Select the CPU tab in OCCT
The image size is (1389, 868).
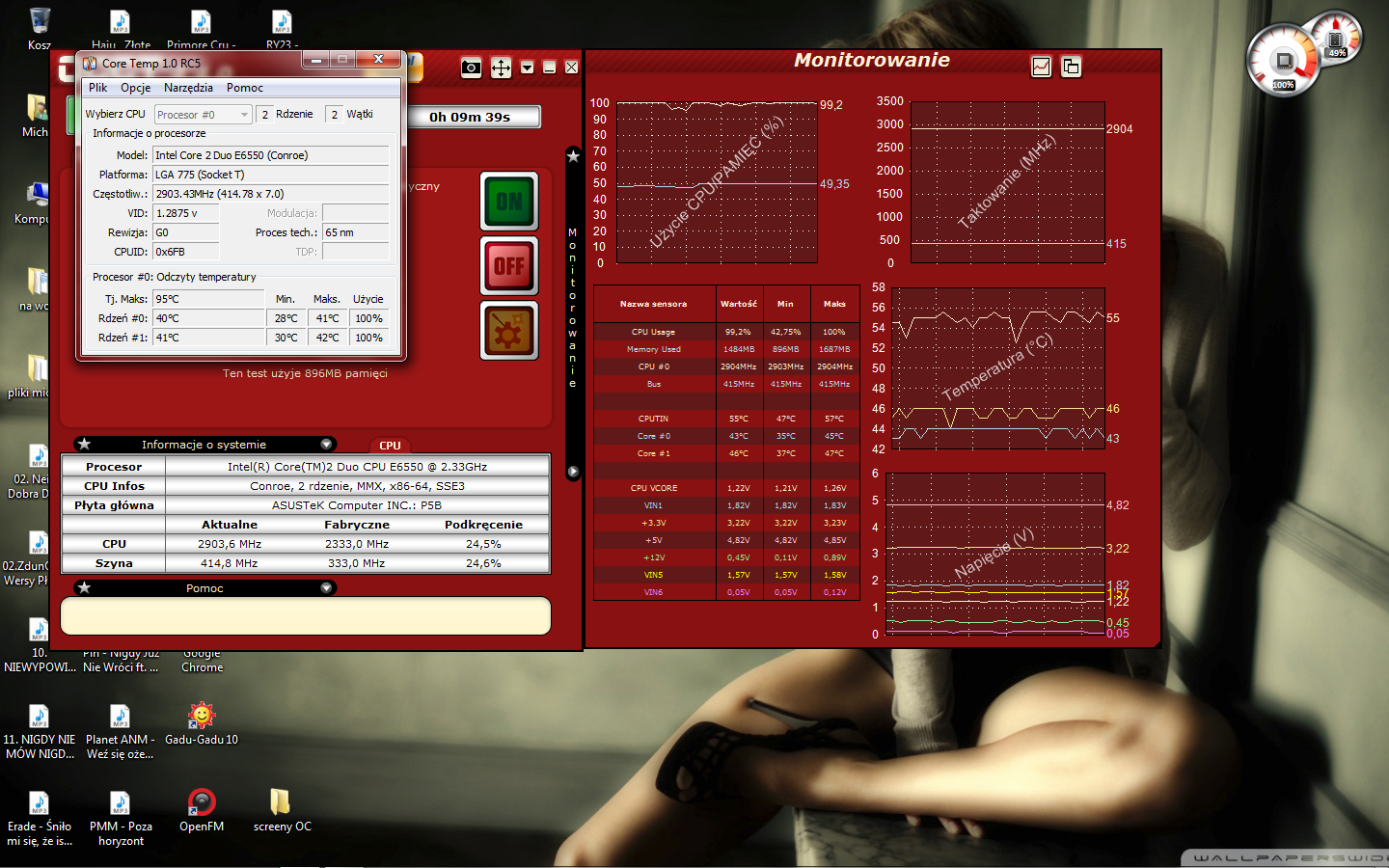point(390,446)
